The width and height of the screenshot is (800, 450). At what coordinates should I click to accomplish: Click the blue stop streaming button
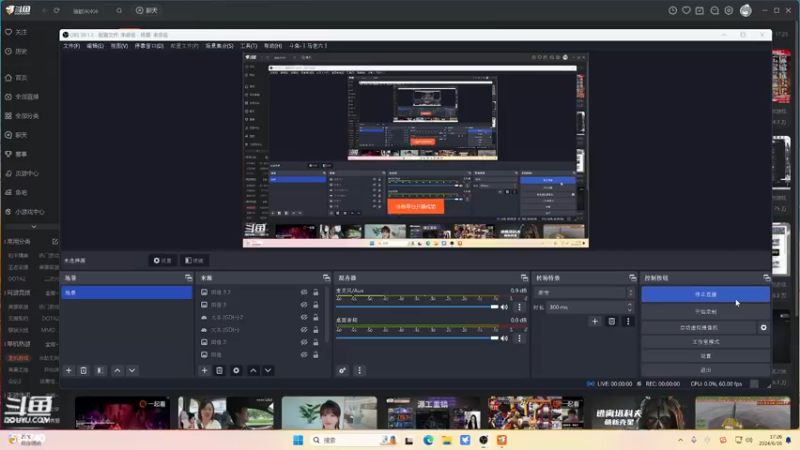[x=706, y=294]
